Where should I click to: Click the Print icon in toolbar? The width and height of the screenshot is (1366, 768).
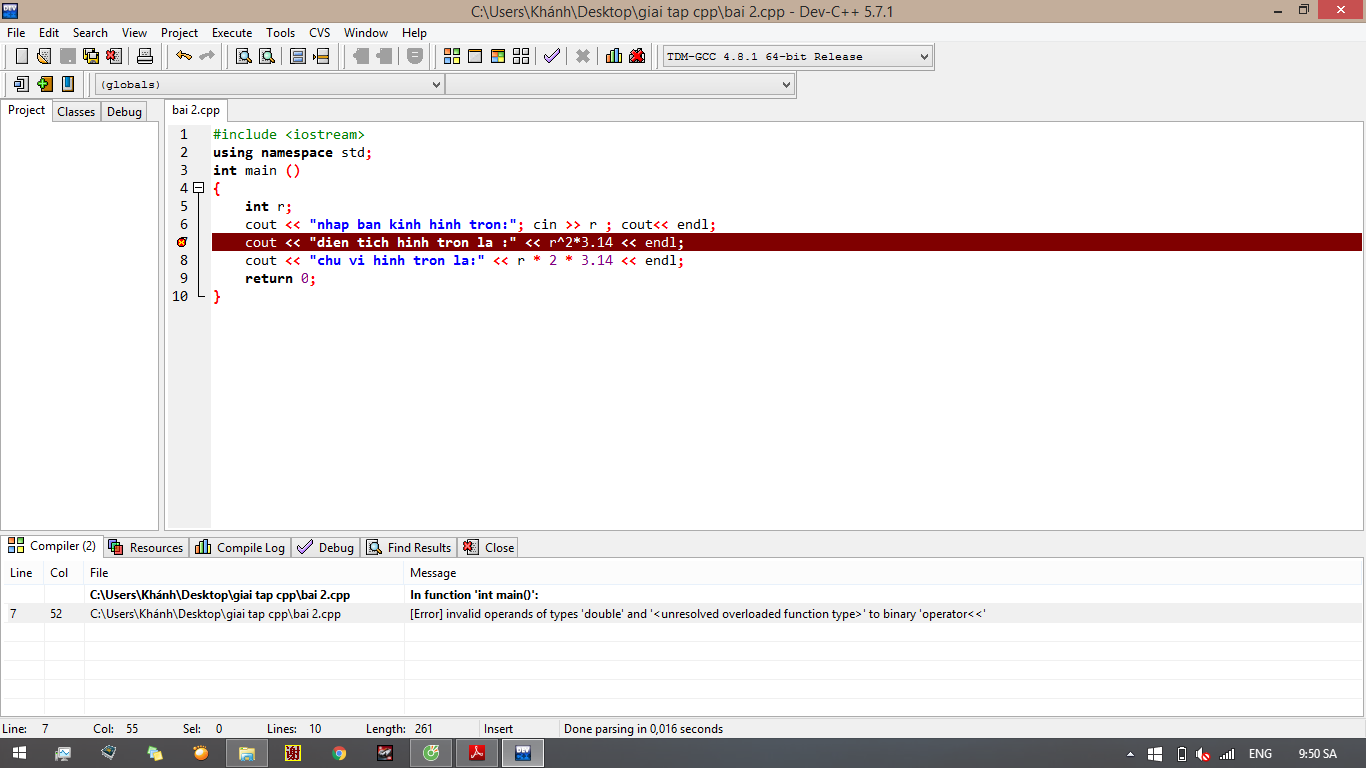(145, 56)
